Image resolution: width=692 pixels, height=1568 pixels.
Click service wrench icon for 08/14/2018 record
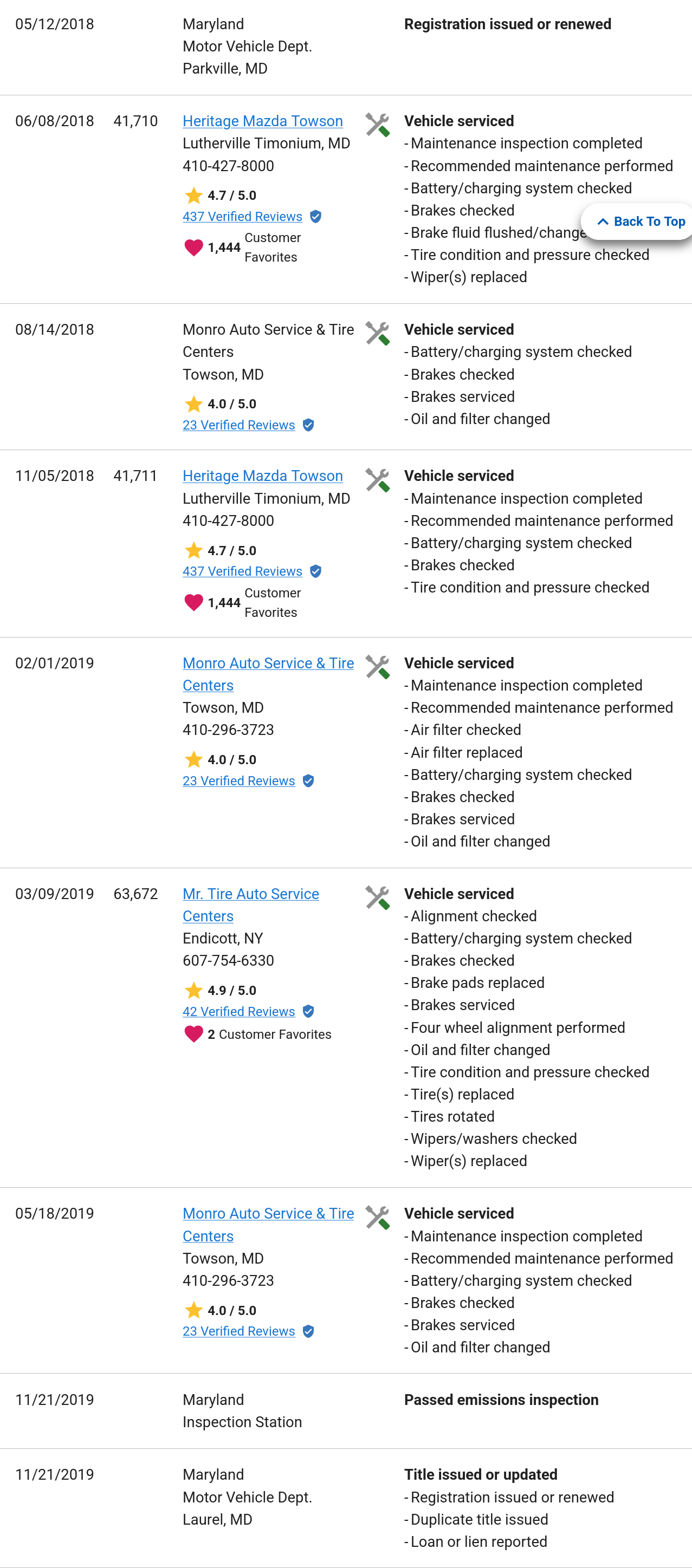tap(378, 333)
